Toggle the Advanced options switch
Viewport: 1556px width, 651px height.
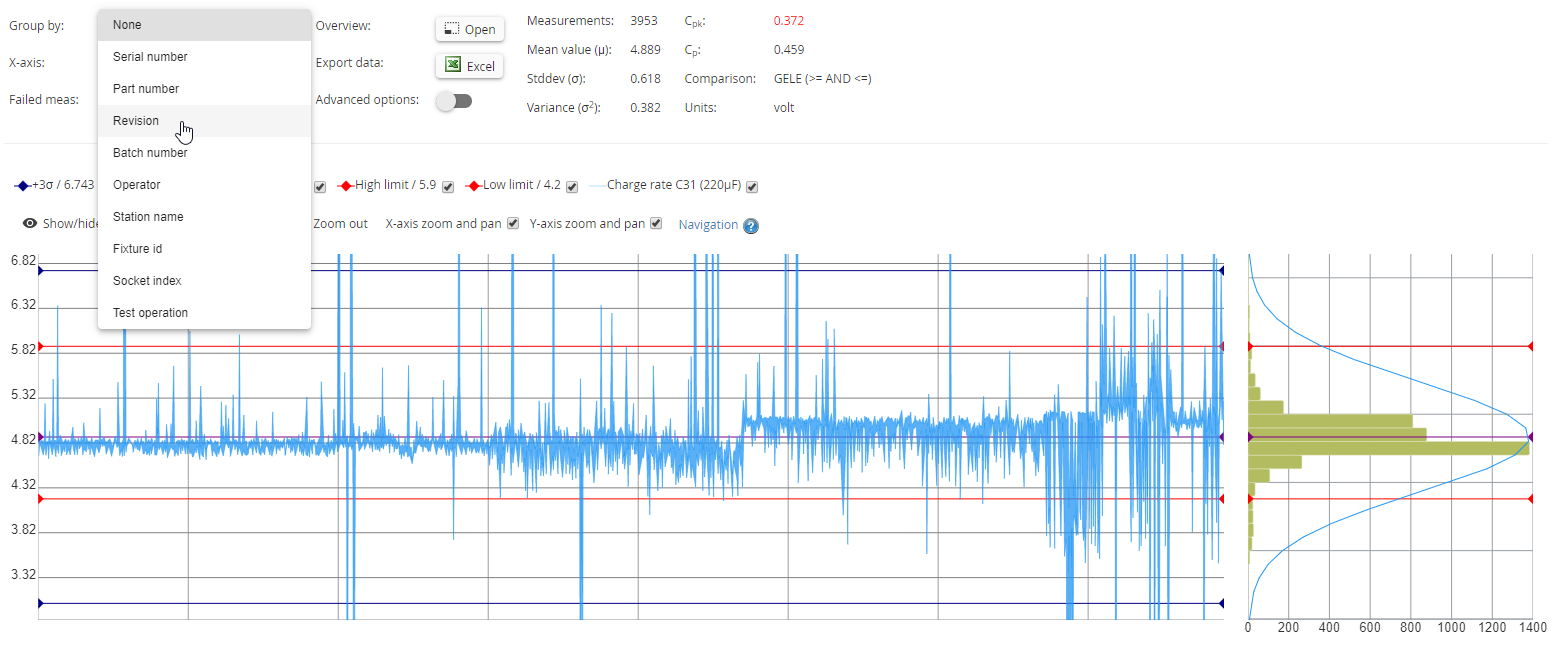[x=454, y=101]
